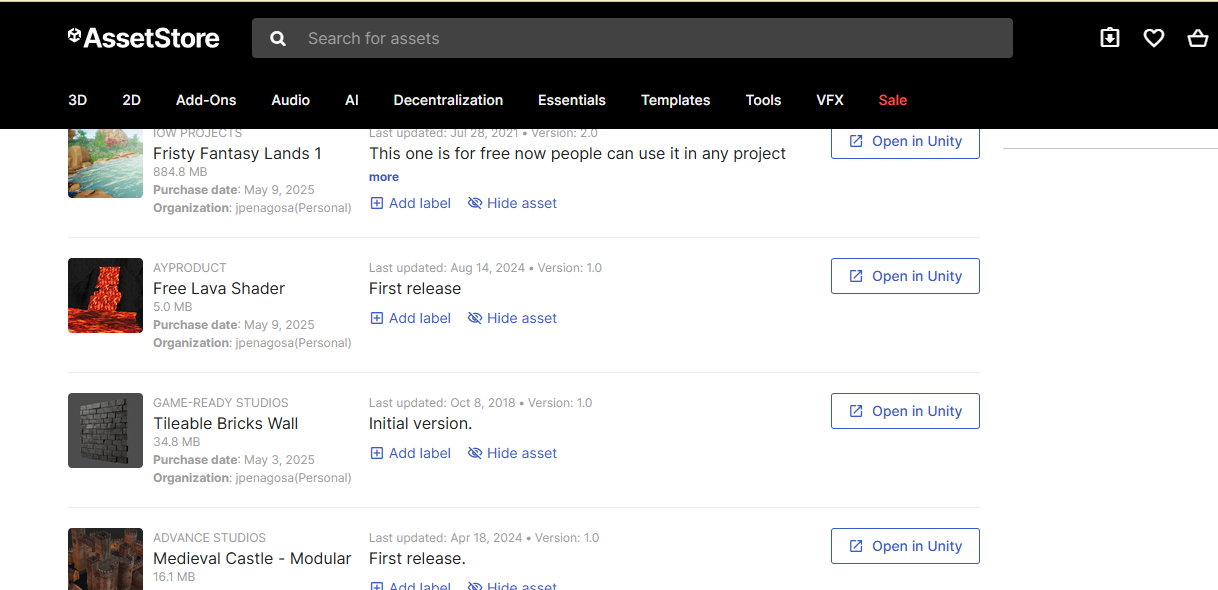Open Medieval Castle - Modular title
Viewport: 1218px width, 590px height.
pyautogui.click(x=252, y=558)
